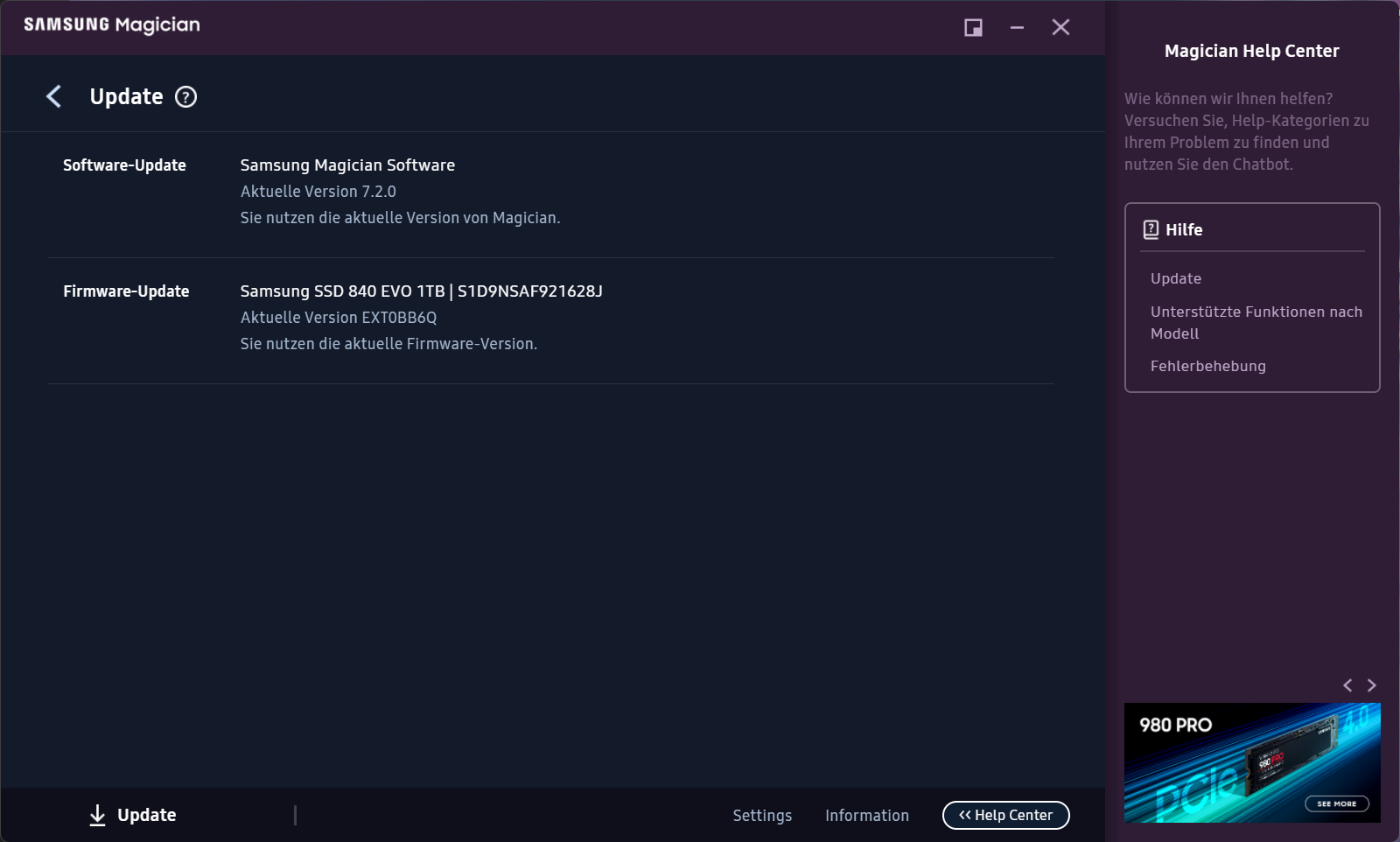Show previous banner with left chevron
1400x842 pixels.
(1347, 685)
